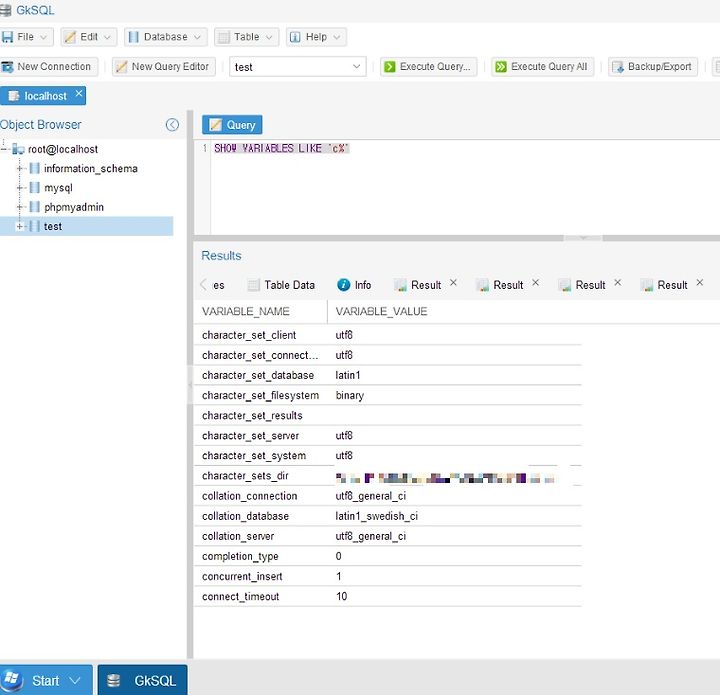Open the first Result tab
Screen dimensions: 720x695
coord(418,285)
